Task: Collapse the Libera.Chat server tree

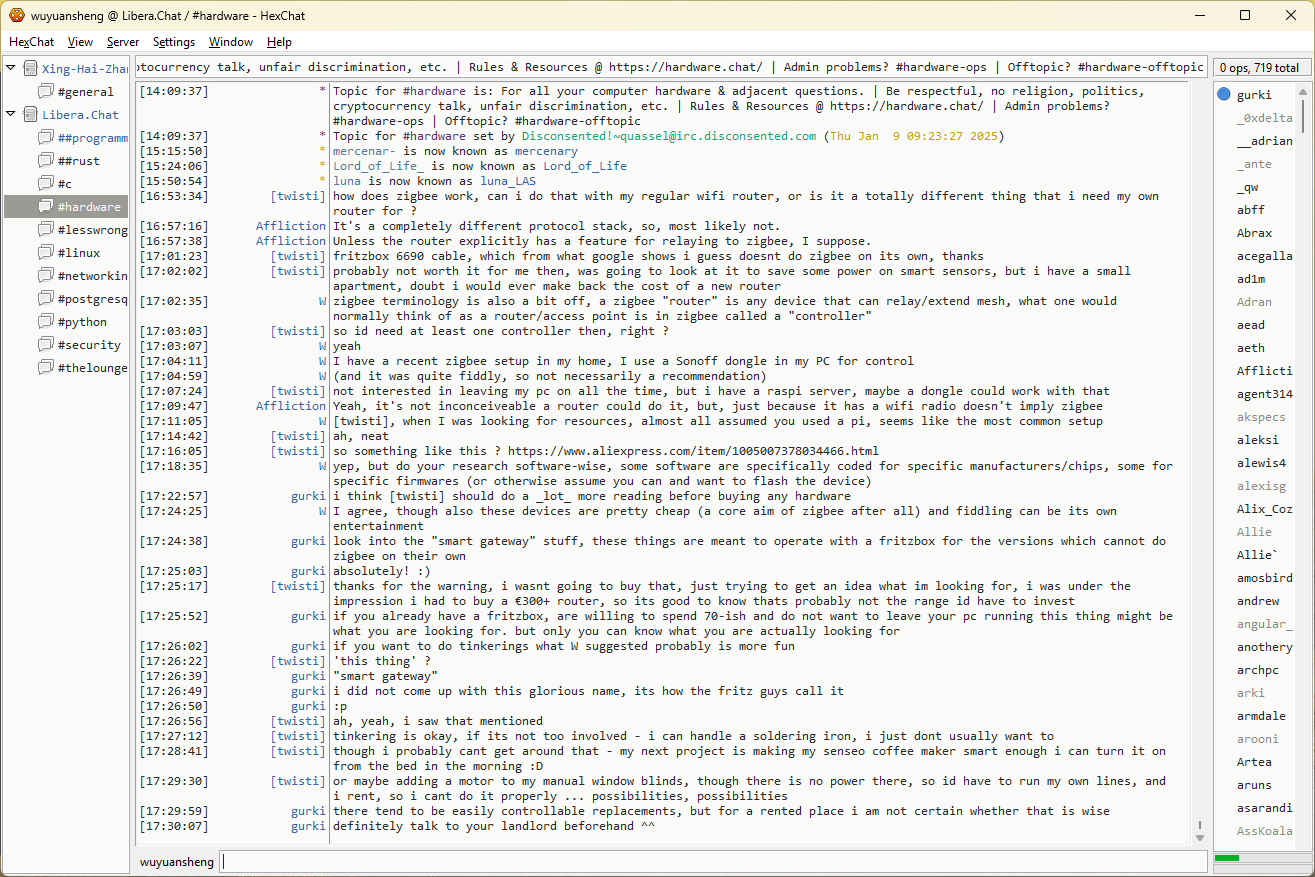Action: [x=11, y=114]
